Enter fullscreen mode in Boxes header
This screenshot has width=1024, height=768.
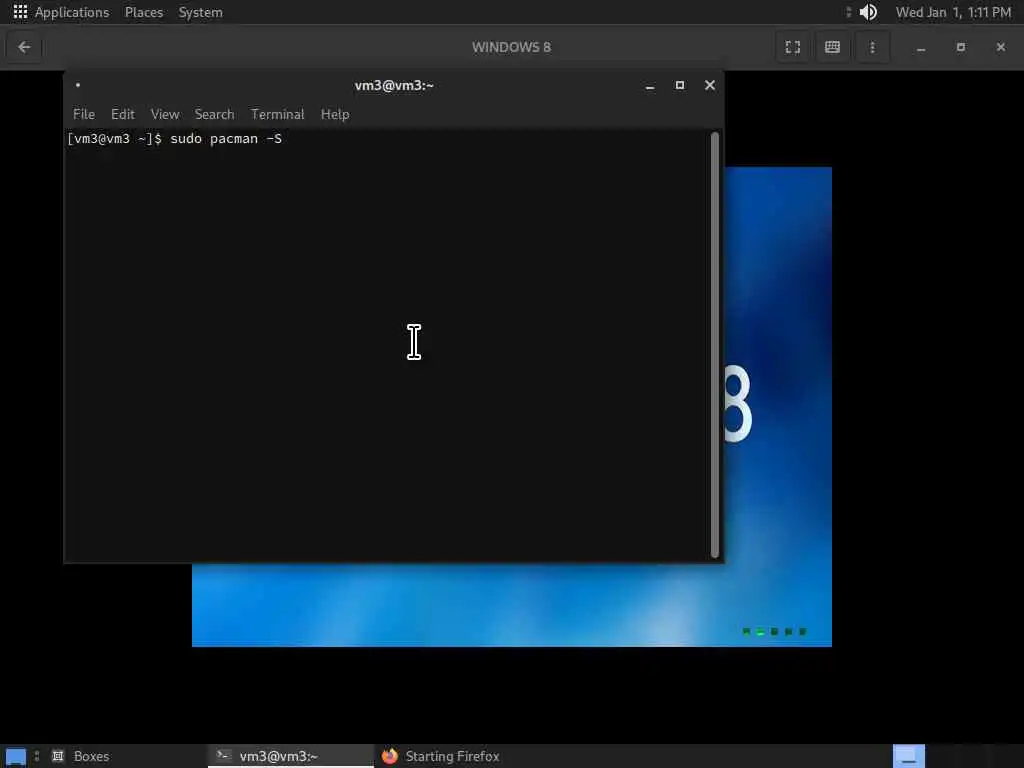792,47
